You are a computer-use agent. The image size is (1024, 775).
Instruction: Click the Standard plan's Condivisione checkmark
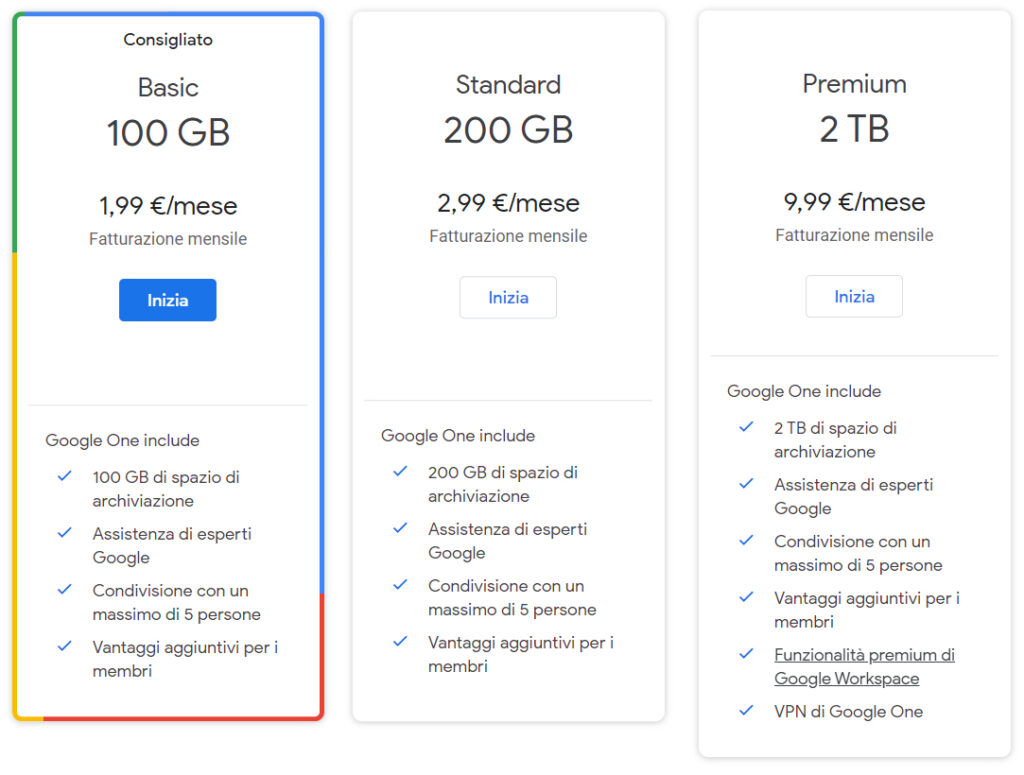pos(401,585)
